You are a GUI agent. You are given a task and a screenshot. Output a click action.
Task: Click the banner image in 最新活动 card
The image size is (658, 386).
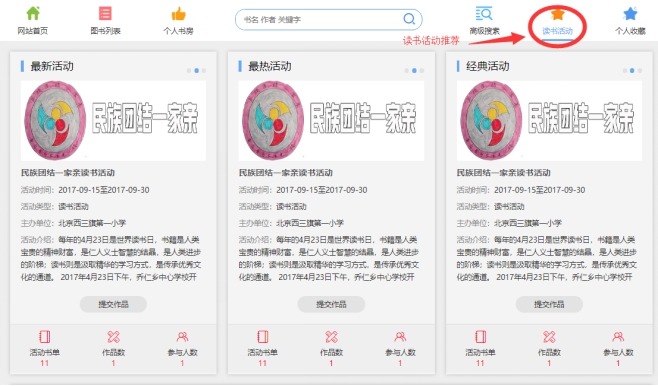[113, 120]
